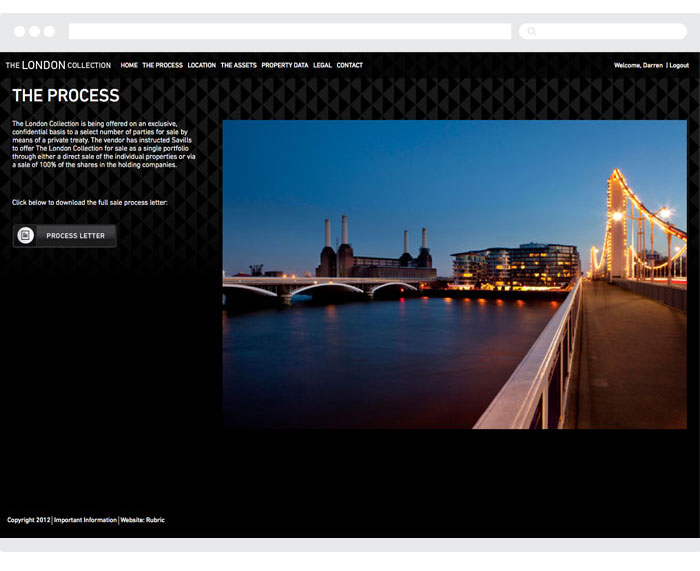Click the THE PROCESS page heading
Screen dimensions: 700x571
click(x=66, y=96)
